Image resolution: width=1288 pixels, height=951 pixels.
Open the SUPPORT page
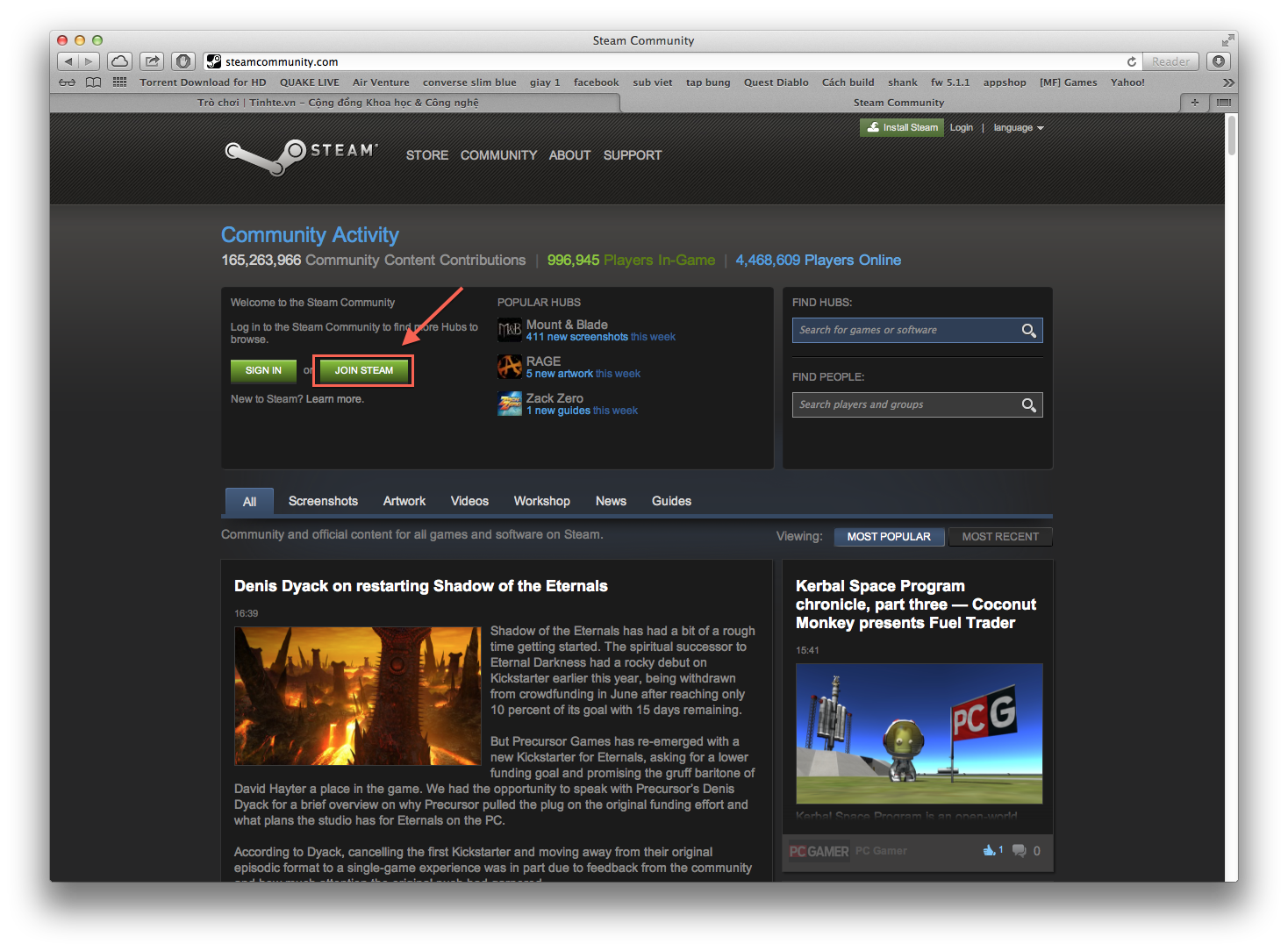point(633,155)
